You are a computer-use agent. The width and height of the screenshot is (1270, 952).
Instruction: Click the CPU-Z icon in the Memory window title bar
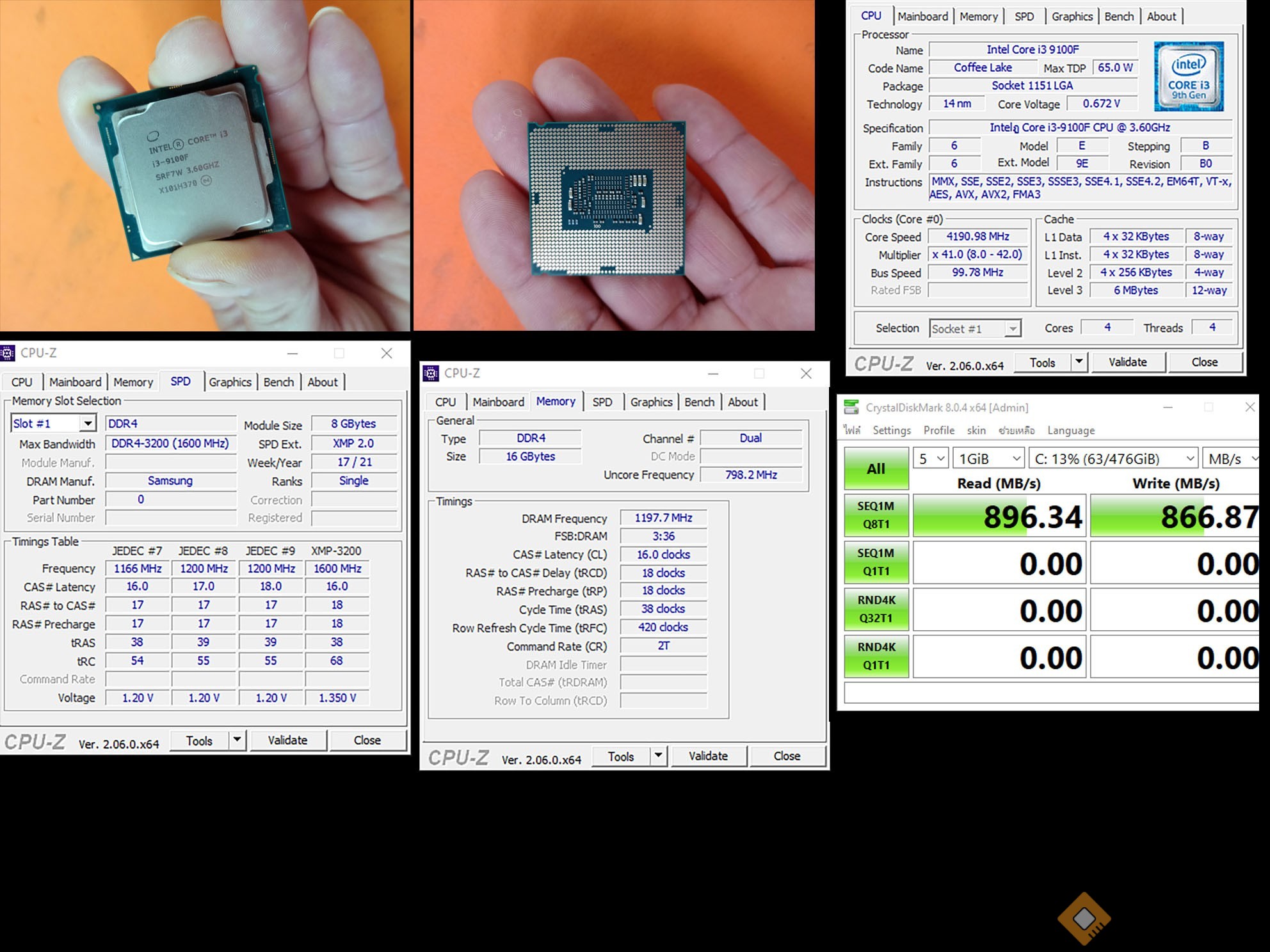click(431, 373)
